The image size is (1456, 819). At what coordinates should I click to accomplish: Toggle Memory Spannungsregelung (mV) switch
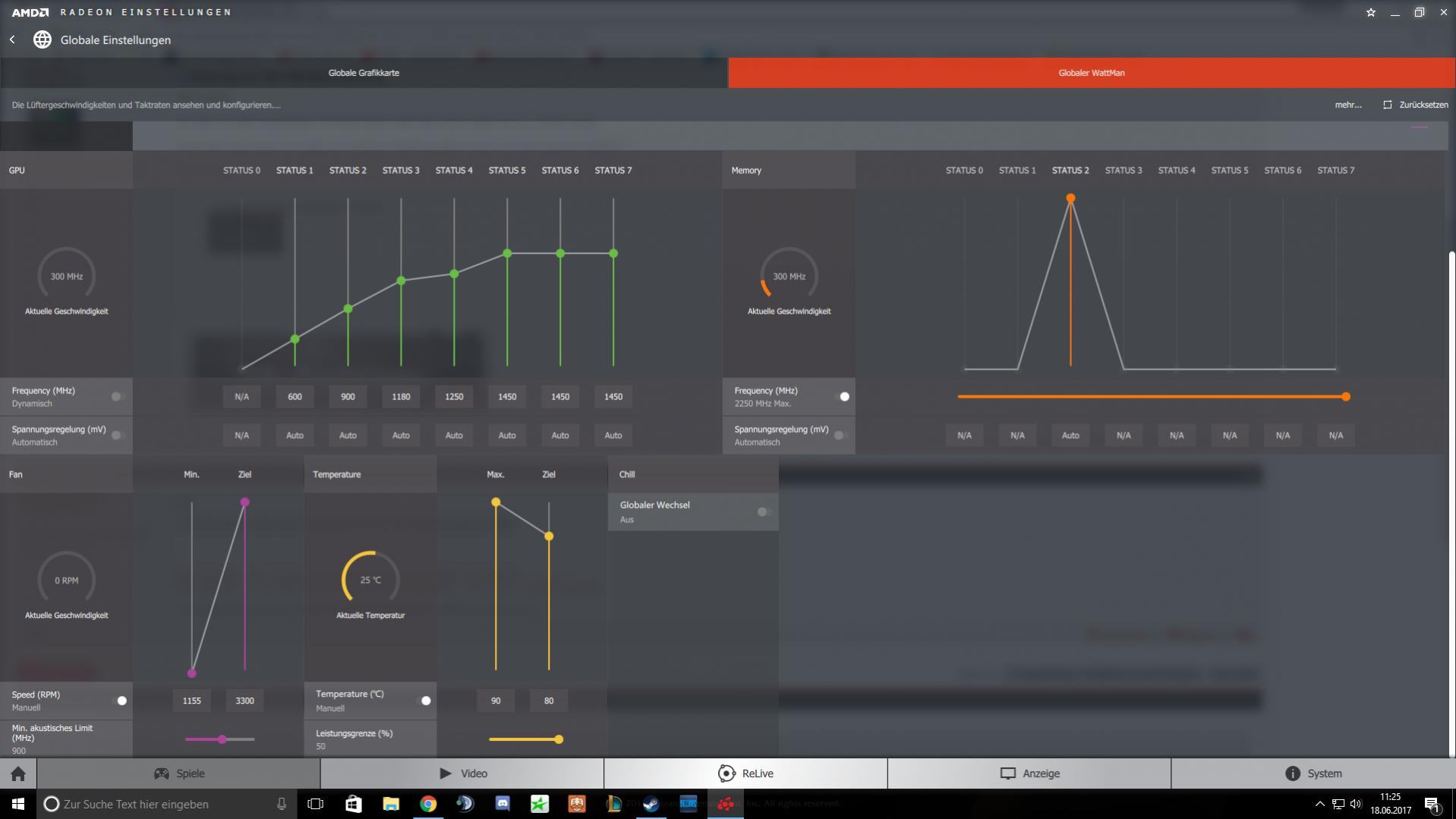[841, 435]
